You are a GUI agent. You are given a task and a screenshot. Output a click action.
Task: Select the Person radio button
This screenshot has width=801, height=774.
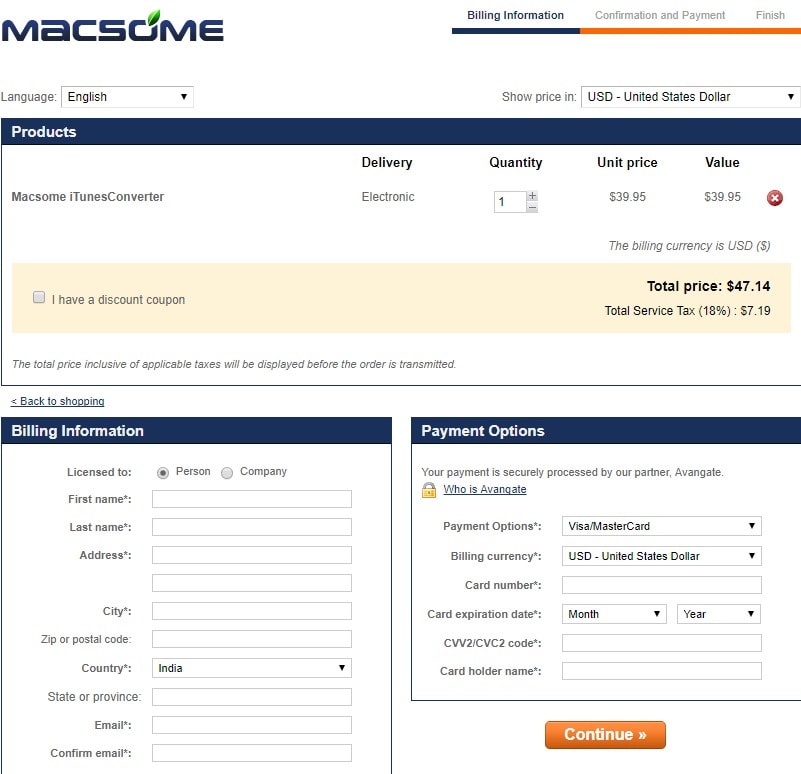(x=162, y=473)
